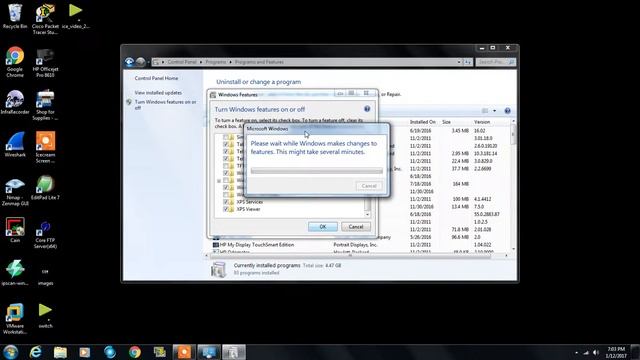
Task: Open the Control Panel Home link
Action: pos(156,78)
